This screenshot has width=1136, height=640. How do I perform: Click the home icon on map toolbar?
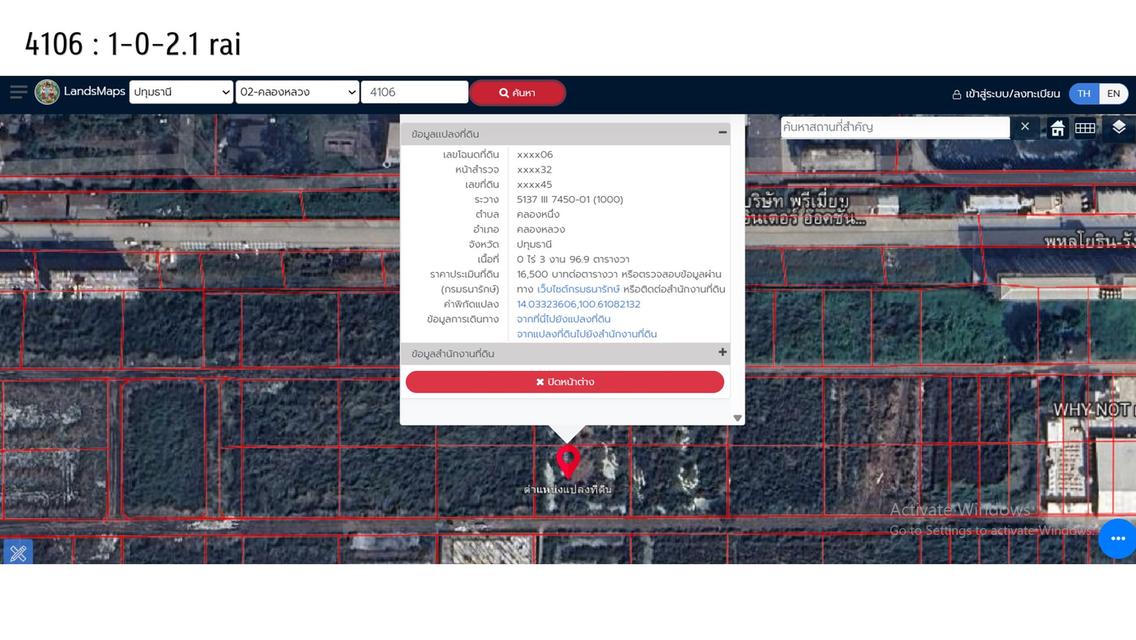[x=1057, y=128]
